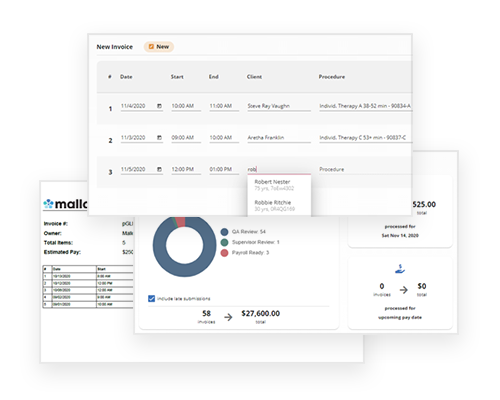Click the red donut chart segment

coord(180,222)
